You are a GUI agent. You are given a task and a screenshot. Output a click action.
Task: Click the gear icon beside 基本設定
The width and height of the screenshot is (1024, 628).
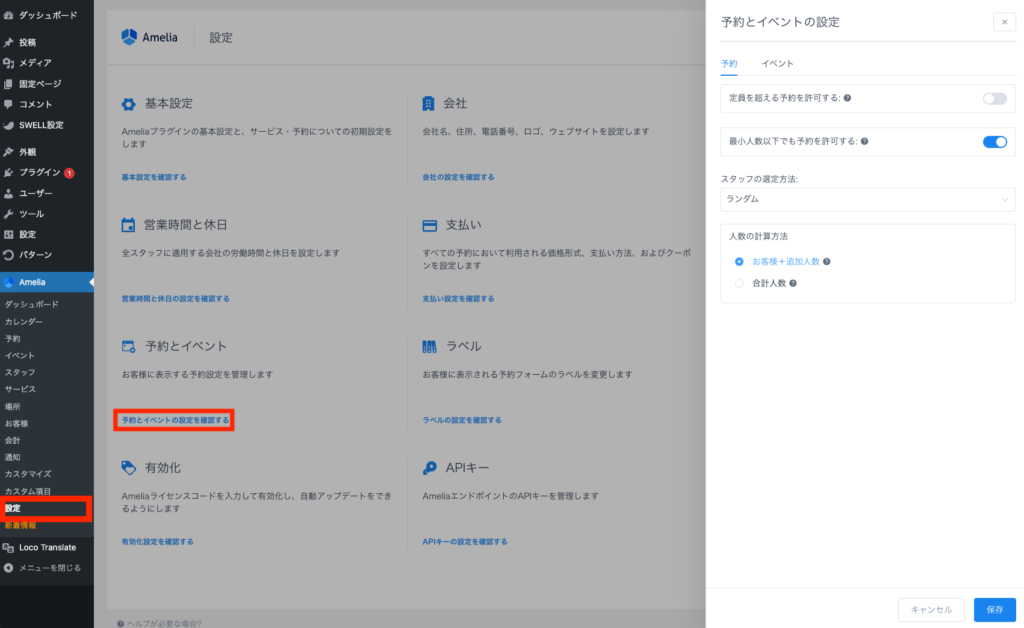[128, 104]
